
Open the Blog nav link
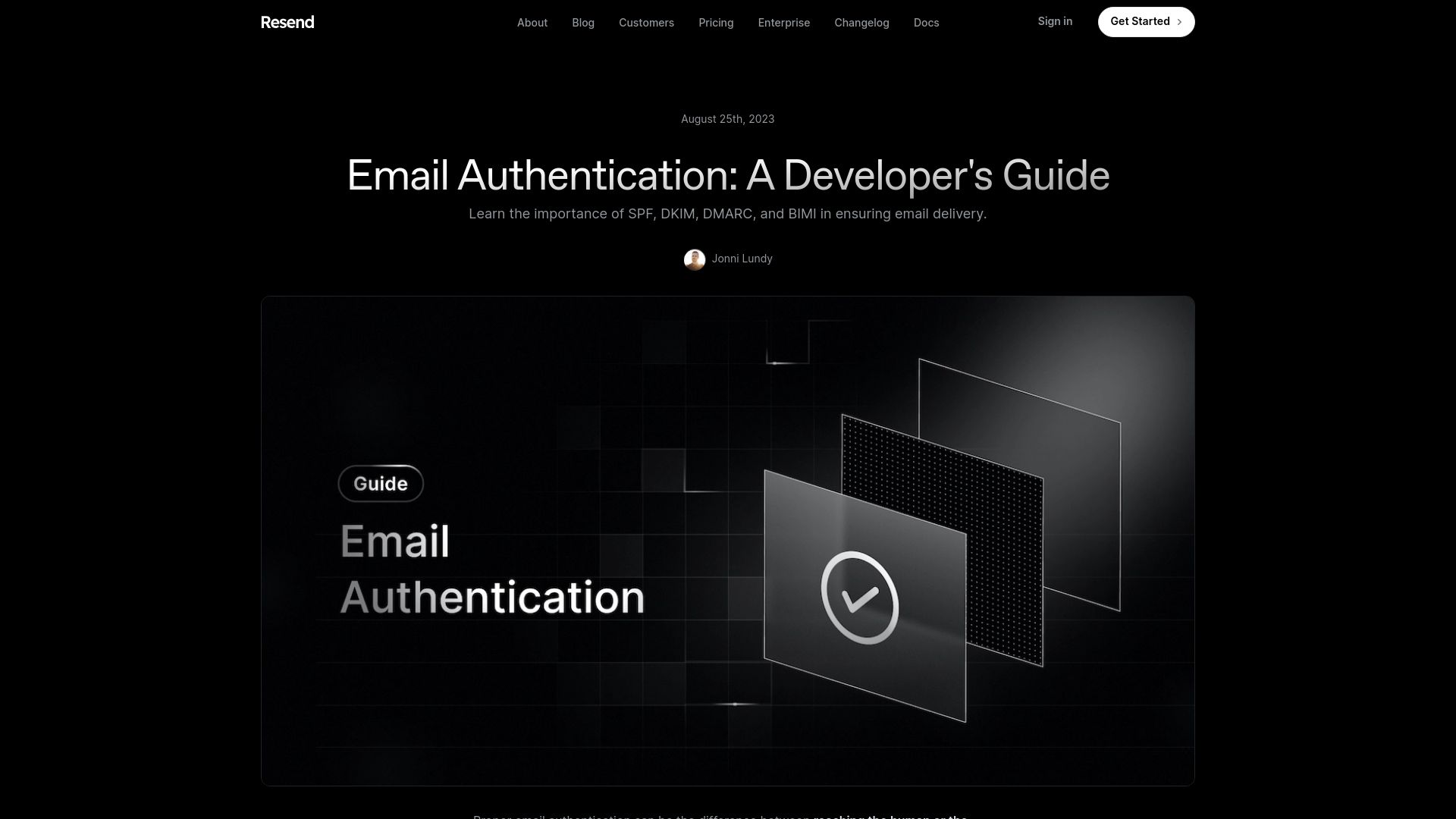tap(583, 23)
